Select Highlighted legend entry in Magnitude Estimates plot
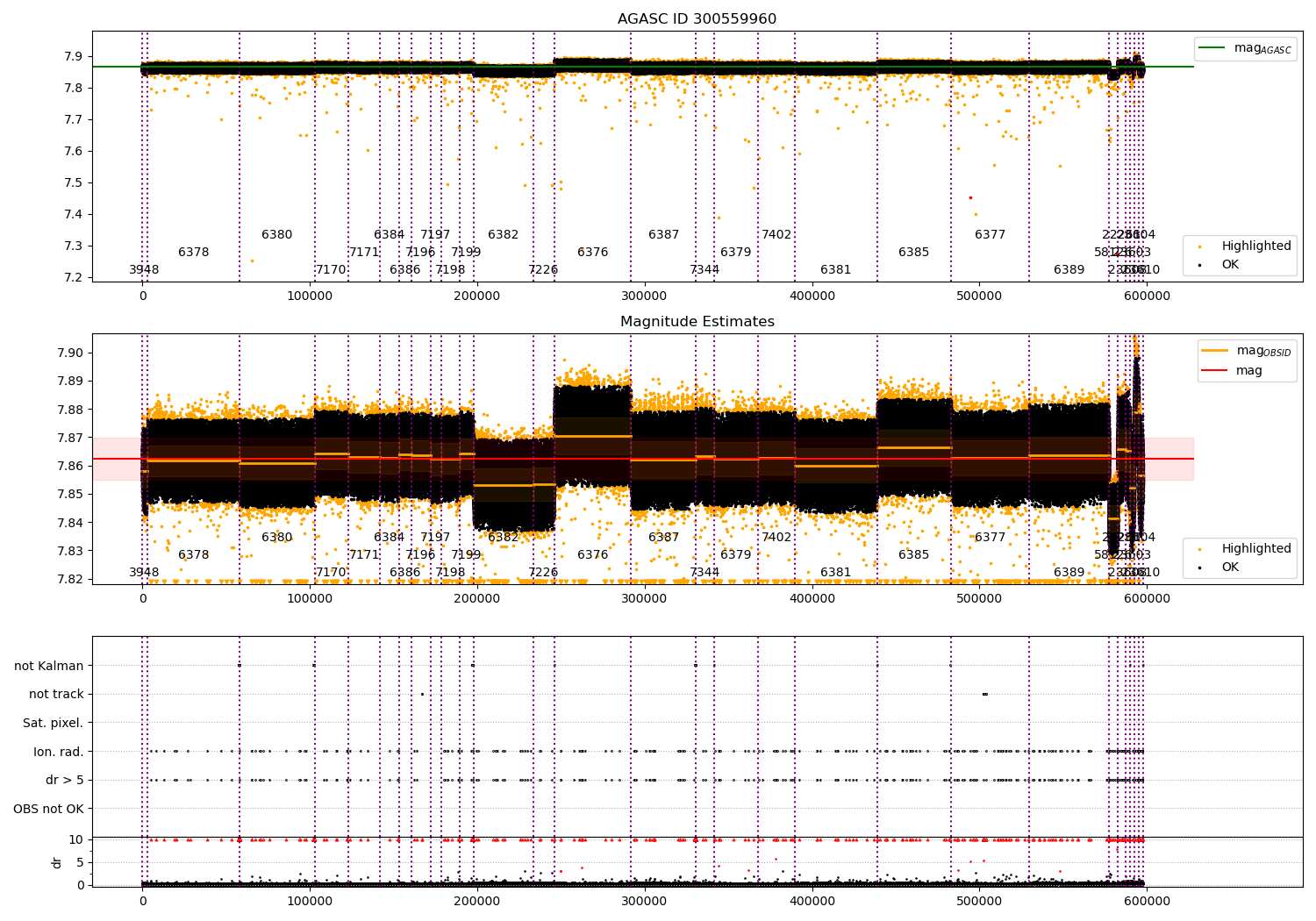This screenshot has width=1316, height=921. click(x=1256, y=548)
